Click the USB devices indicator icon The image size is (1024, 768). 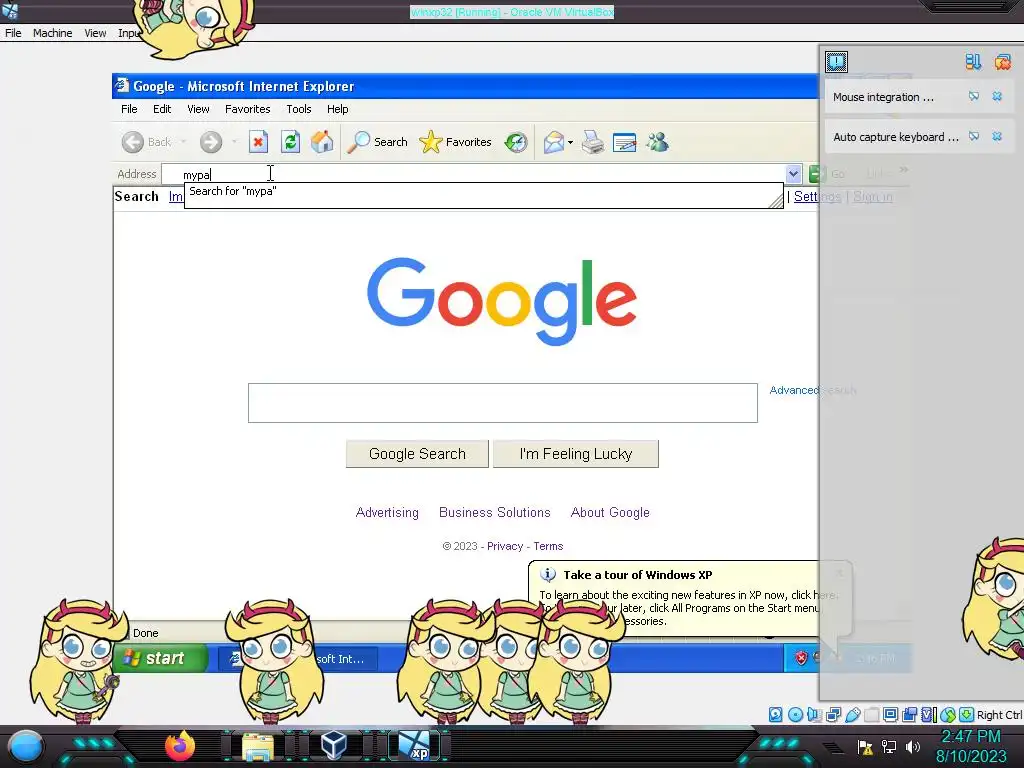click(852, 714)
